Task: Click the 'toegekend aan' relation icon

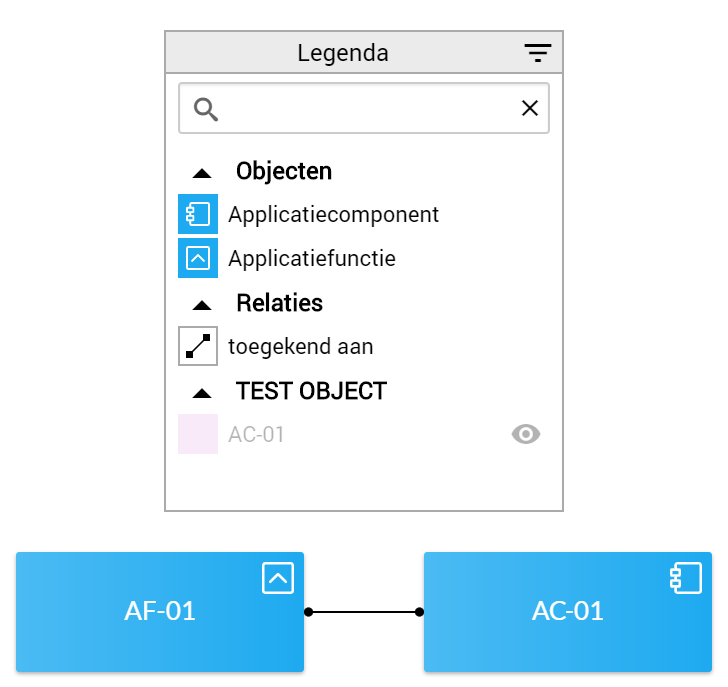Action: [198, 346]
